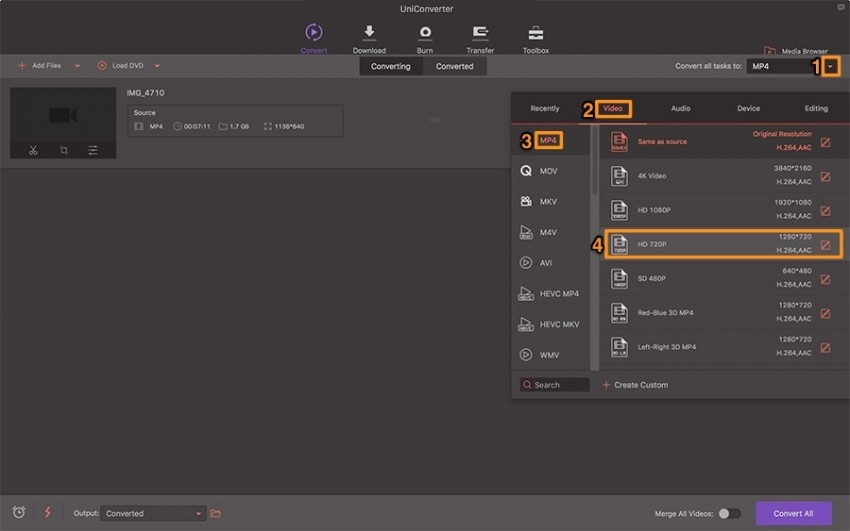850x531 pixels.
Task: Click the crop icon under thumbnail
Action: point(63,150)
